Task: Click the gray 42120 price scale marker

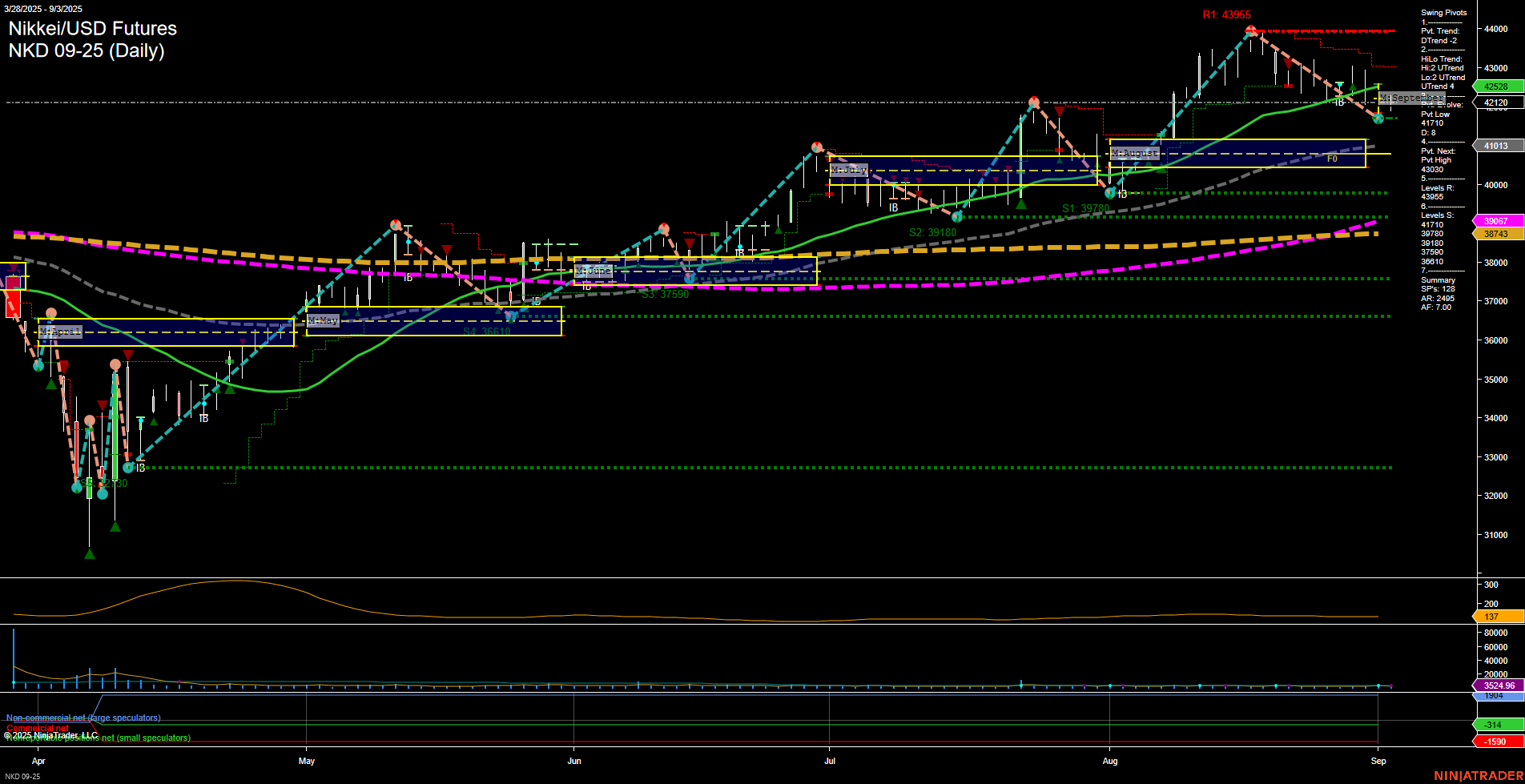Action: click(1495, 103)
